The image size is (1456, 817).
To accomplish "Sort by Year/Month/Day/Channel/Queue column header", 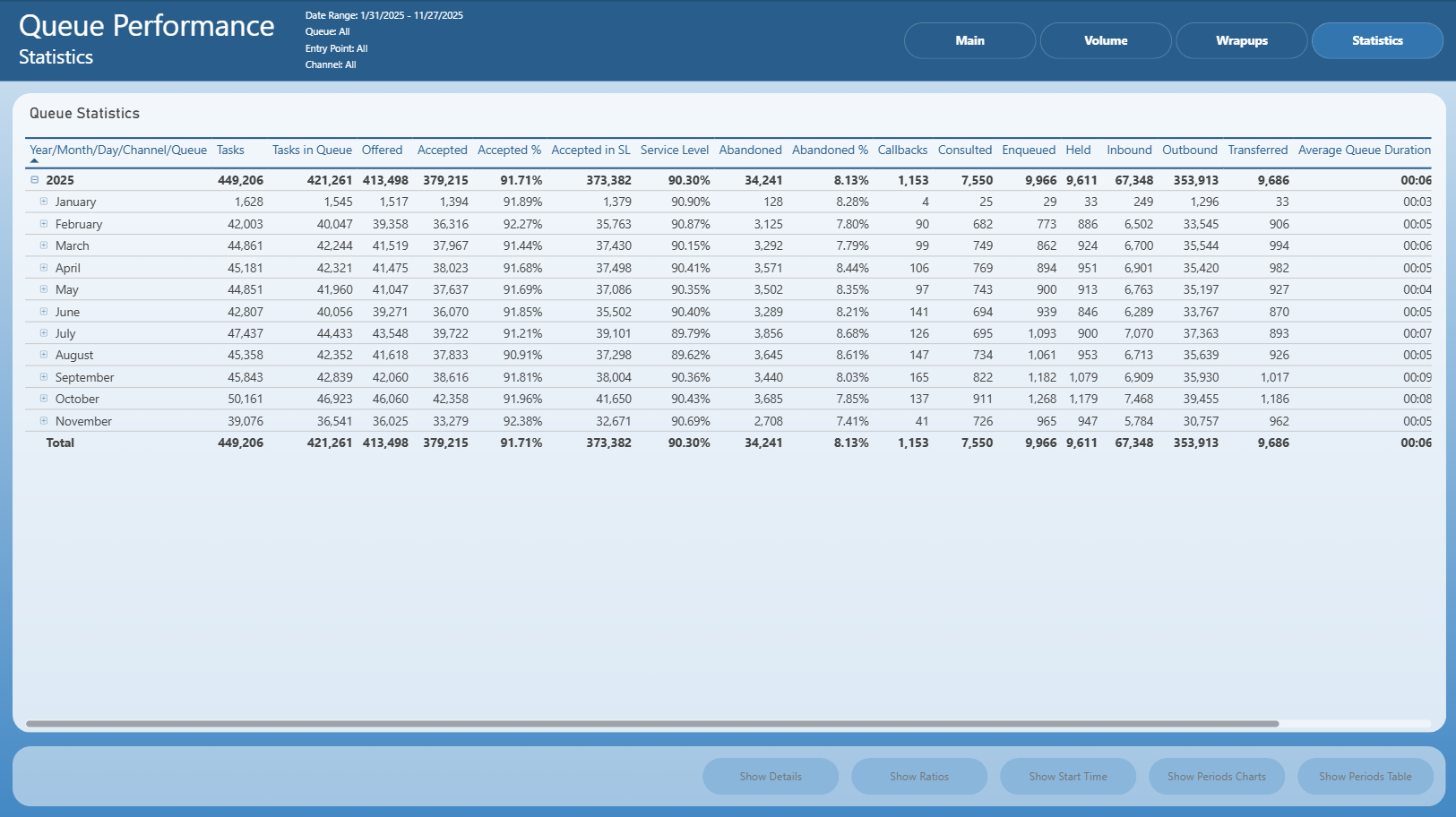I will (118, 150).
